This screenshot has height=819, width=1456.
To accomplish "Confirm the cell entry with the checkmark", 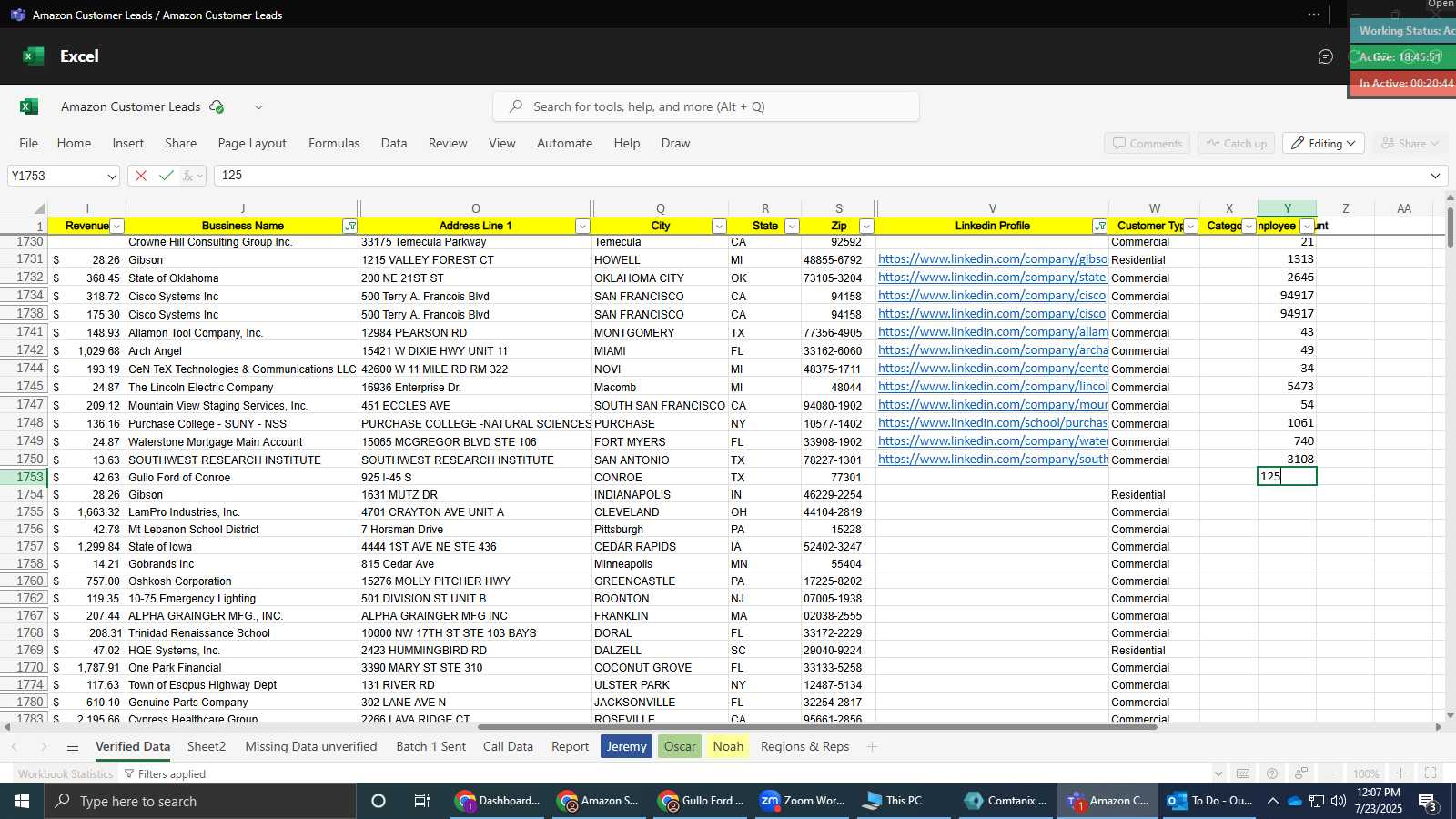I will [x=166, y=176].
